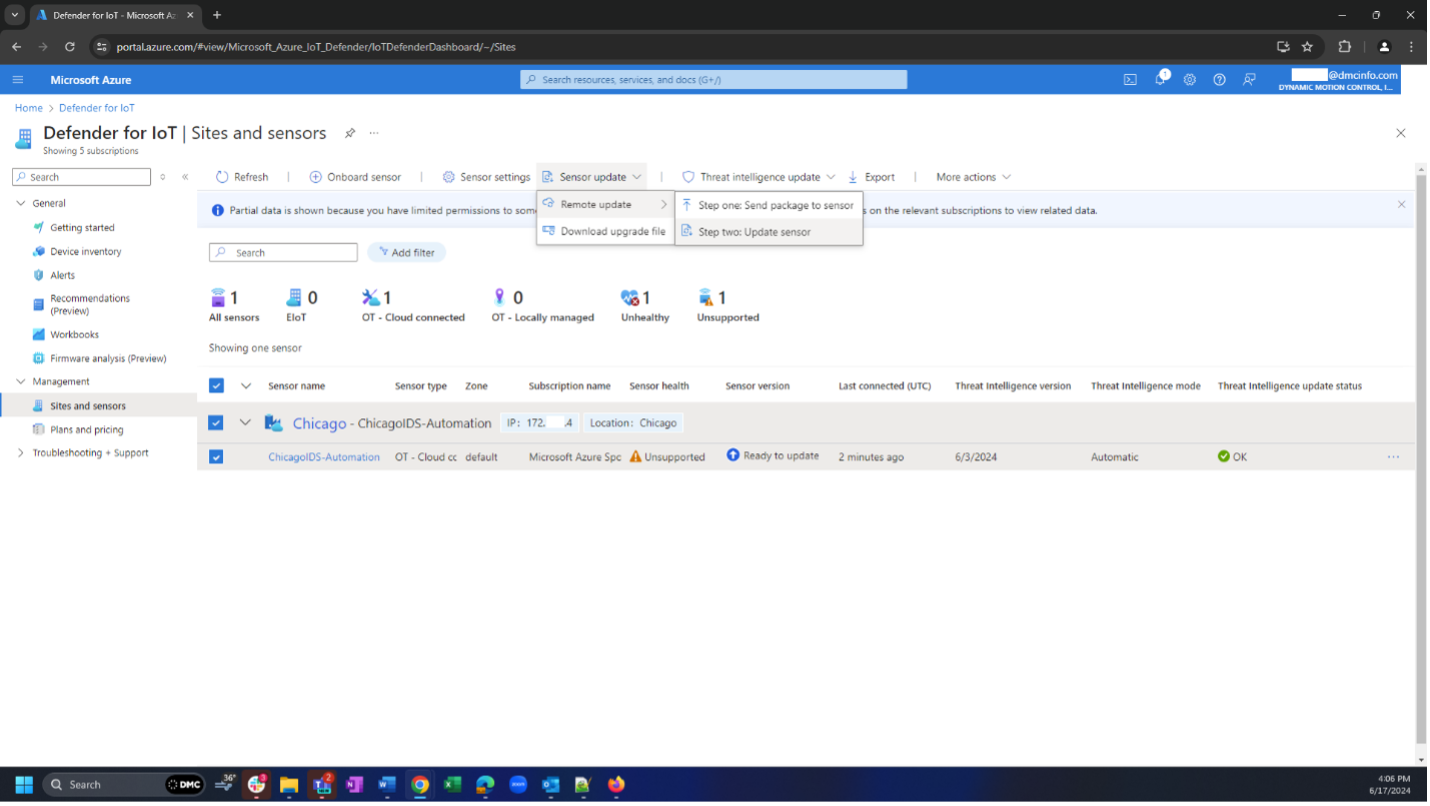Click the sidebar Search field
Image resolution: width=1430 pixels, height=806 pixels.
pyautogui.click(x=81, y=177)
